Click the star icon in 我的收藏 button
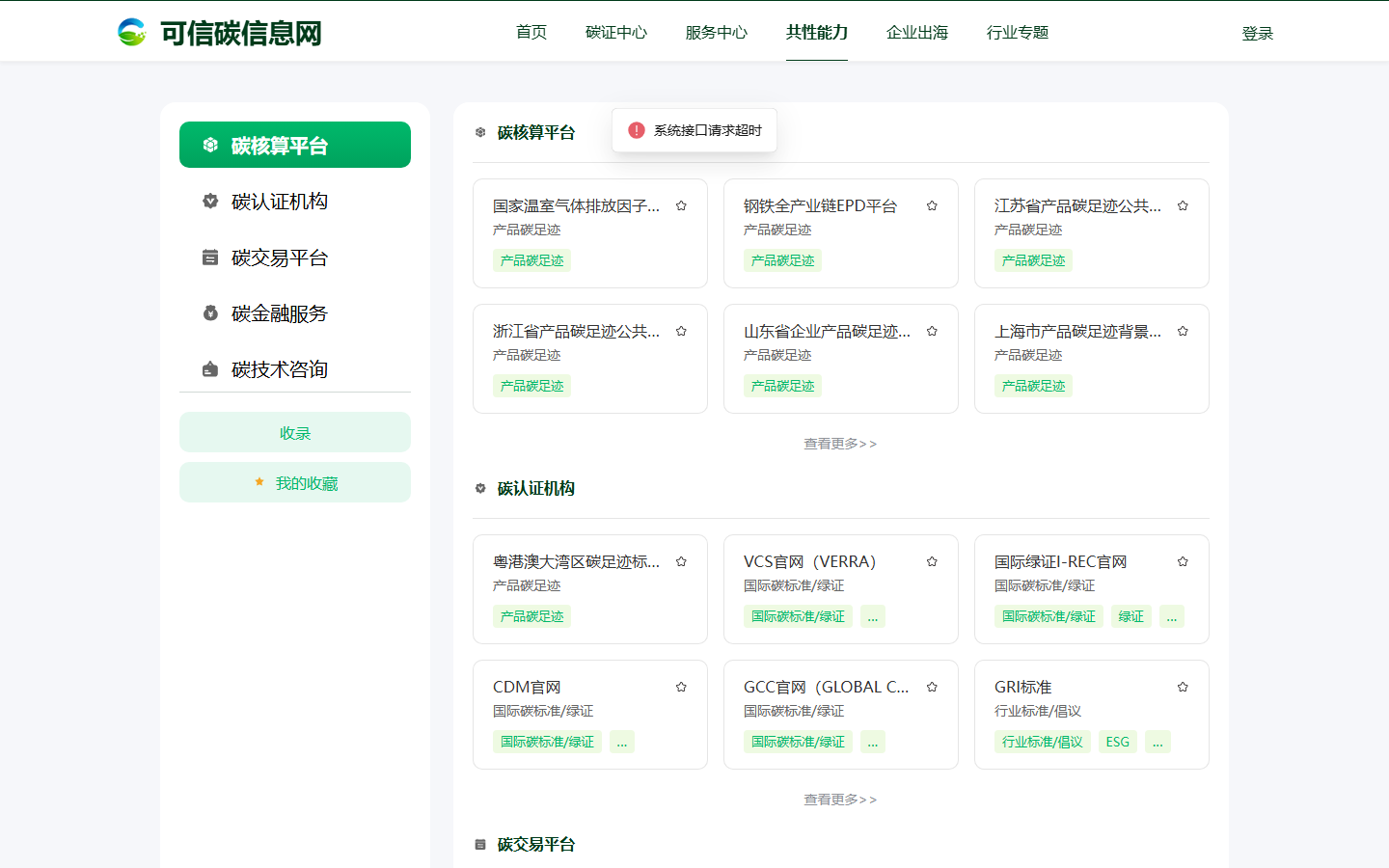 tap(259, 482)
